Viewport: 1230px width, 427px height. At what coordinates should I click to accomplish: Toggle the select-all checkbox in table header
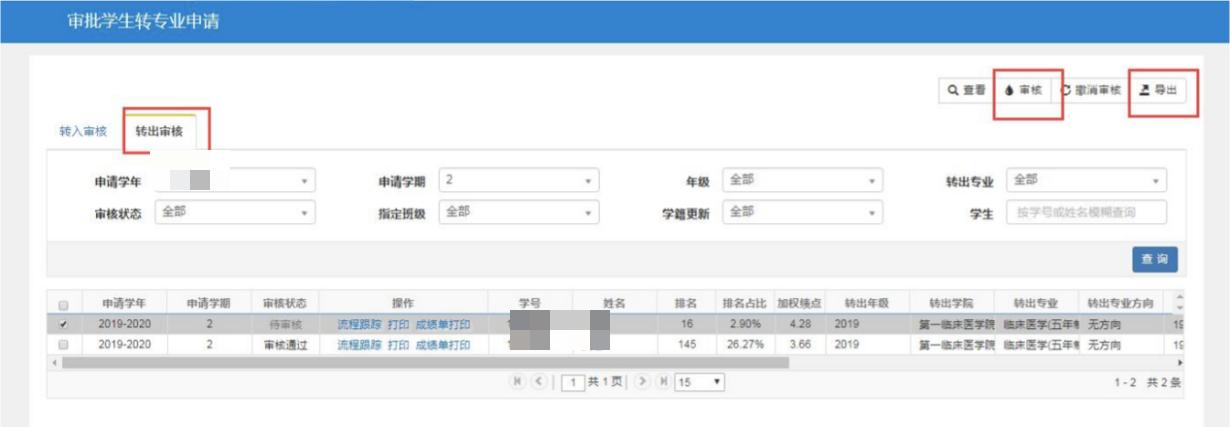[64, 305]
